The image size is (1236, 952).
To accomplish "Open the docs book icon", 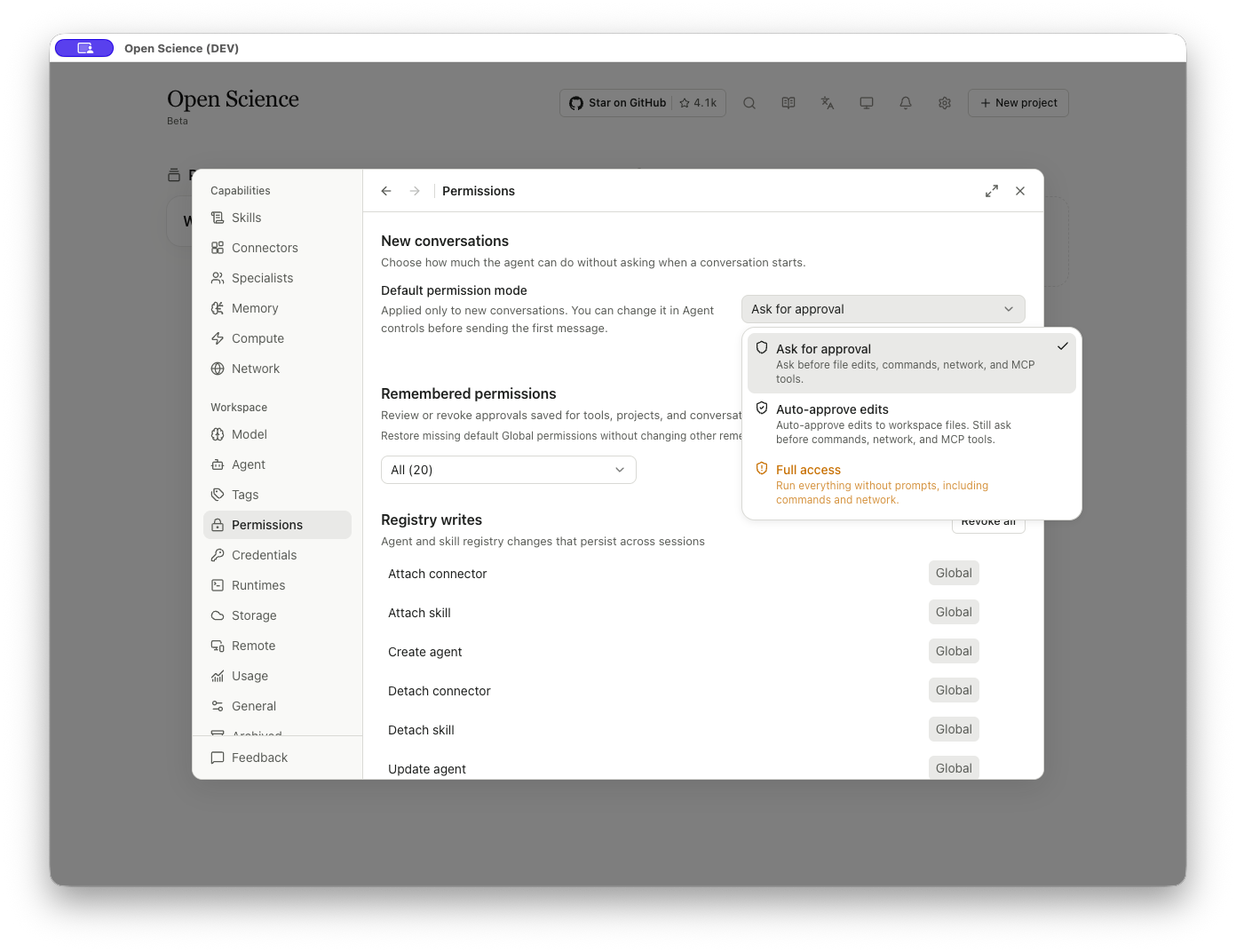I will click(x=788, y=103).
